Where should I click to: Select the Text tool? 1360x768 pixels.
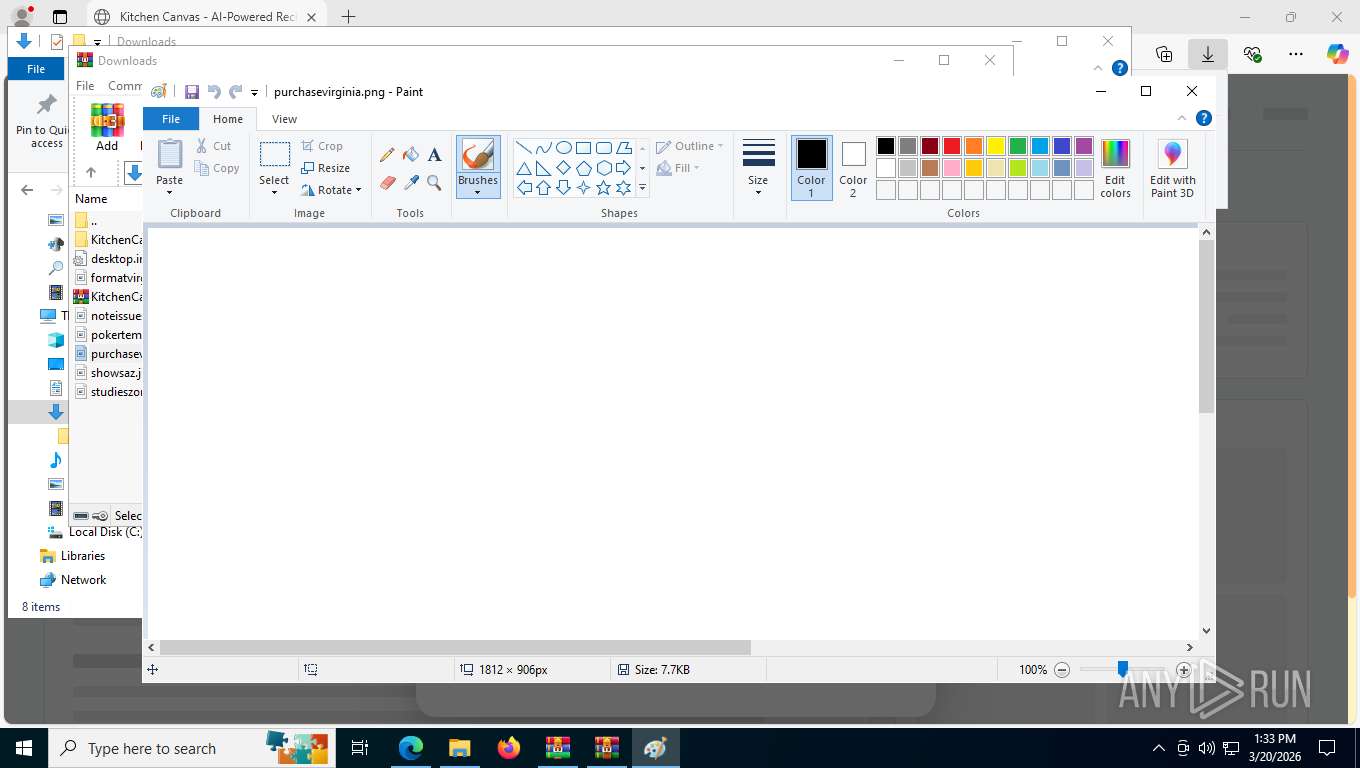(x=434, y=154)
